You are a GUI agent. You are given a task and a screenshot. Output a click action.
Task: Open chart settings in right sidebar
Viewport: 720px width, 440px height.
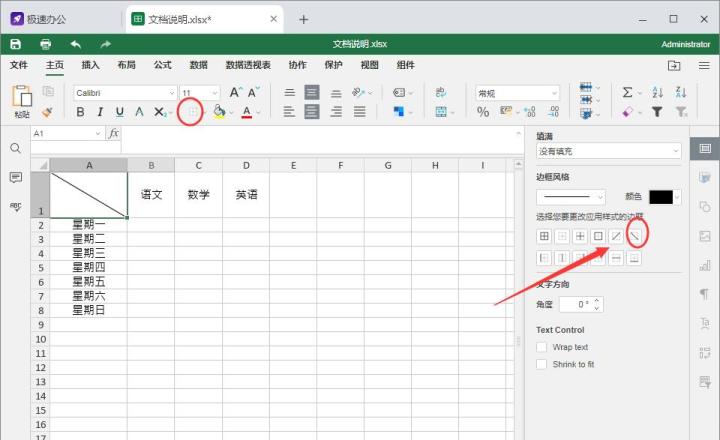pos(705,265)
